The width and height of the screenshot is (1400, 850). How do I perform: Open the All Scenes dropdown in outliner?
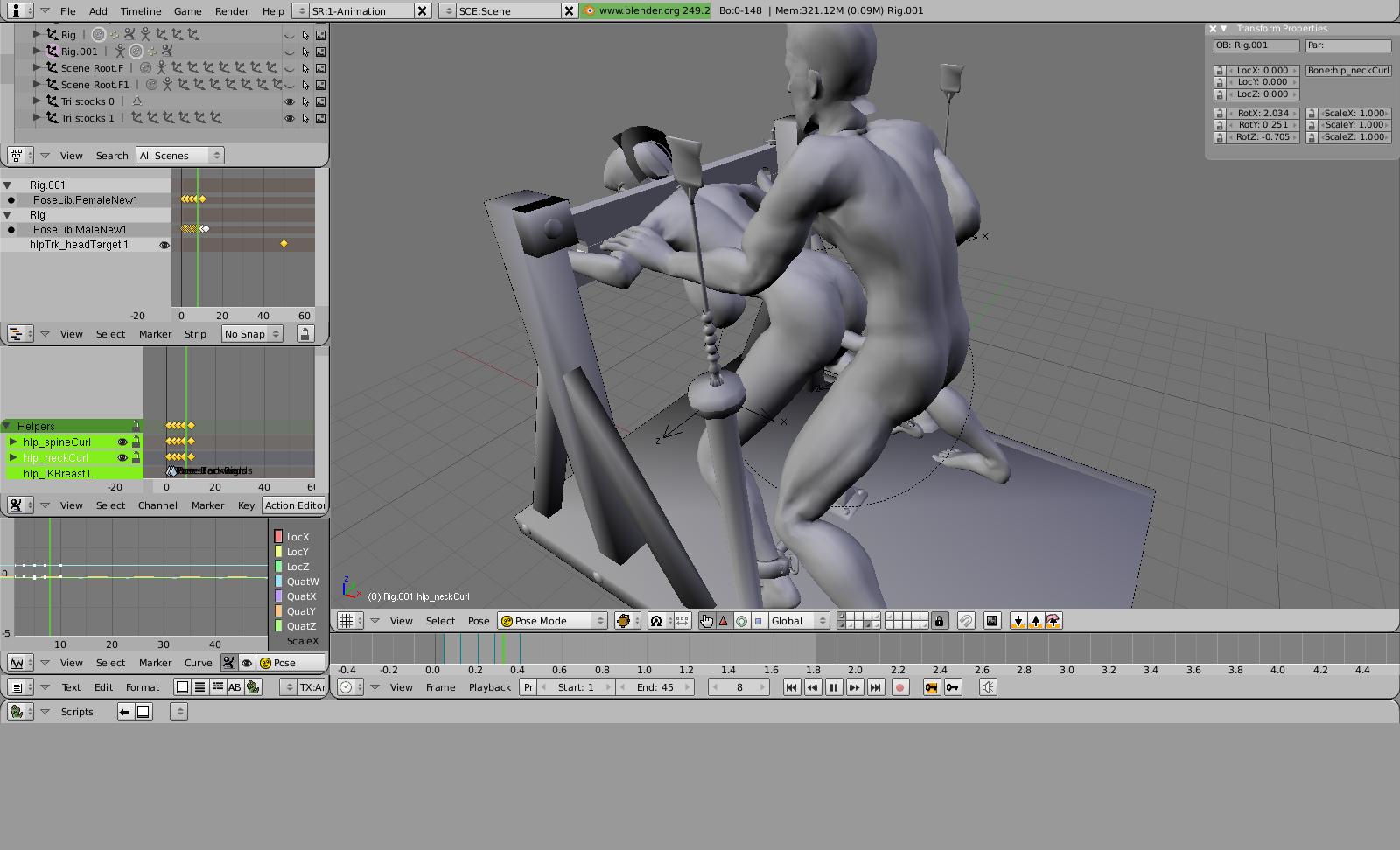point(180,156)
